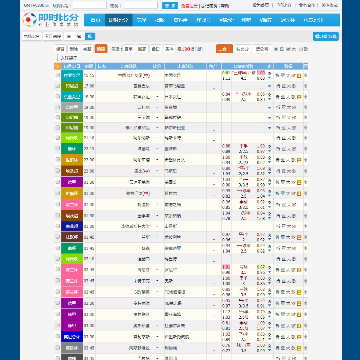Select the orange highlighted tab above the odds column
The image size is (360, 360).
point(224,49)
